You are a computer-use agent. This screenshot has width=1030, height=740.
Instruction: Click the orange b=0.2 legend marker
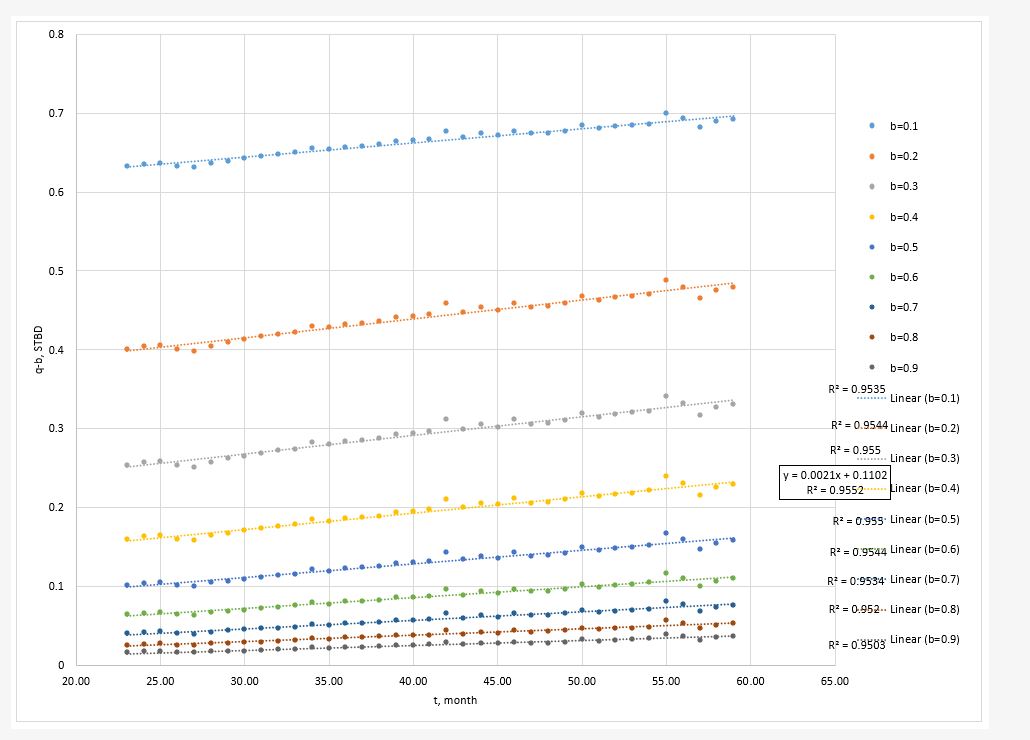click(x=872, y=157)
